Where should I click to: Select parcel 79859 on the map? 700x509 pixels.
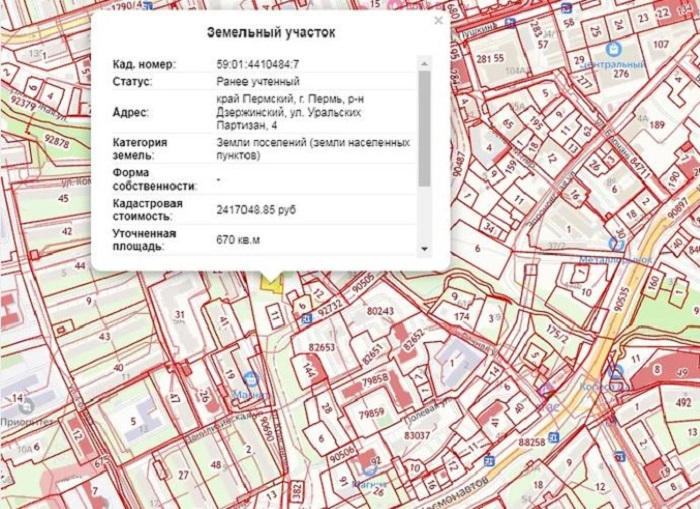(372, 412)
